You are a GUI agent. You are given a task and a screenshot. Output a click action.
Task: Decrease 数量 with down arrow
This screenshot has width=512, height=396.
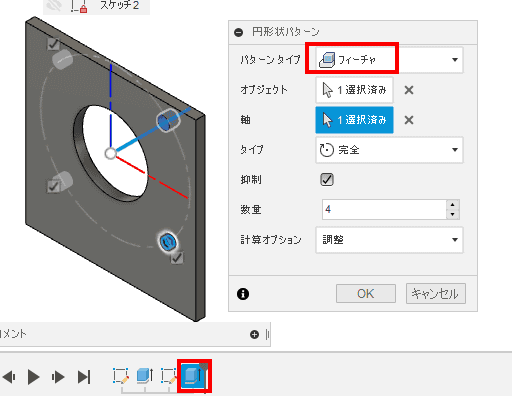pyautogui.click(x=453, y=214)
